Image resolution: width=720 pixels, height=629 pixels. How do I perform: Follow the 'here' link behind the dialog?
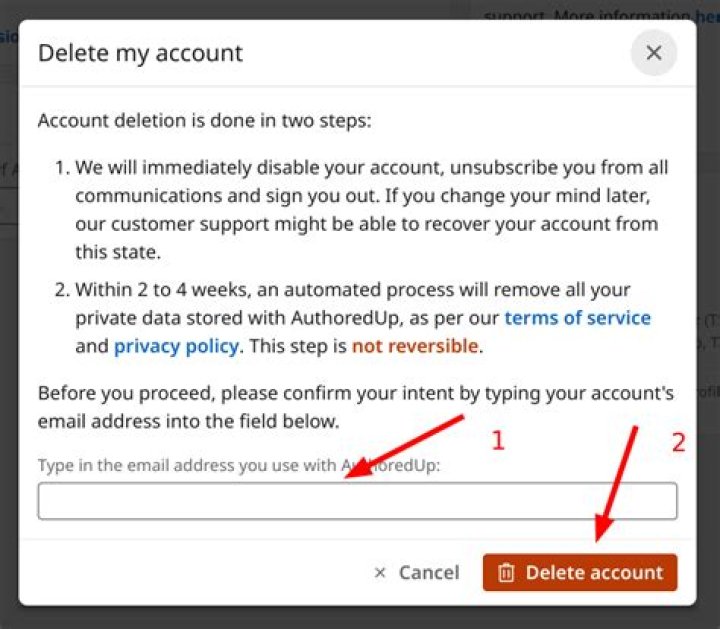click(x=708, y=16)
